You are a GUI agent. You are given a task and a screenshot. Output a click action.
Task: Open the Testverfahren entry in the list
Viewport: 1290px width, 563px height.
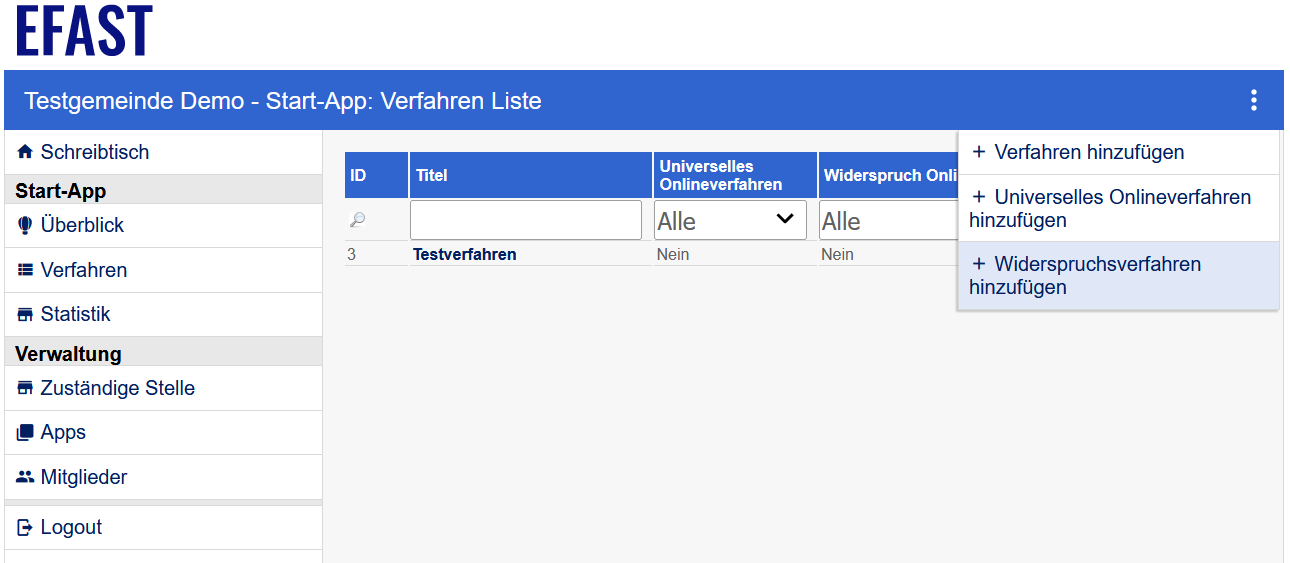pyautogui.click(x=464, y=254)
